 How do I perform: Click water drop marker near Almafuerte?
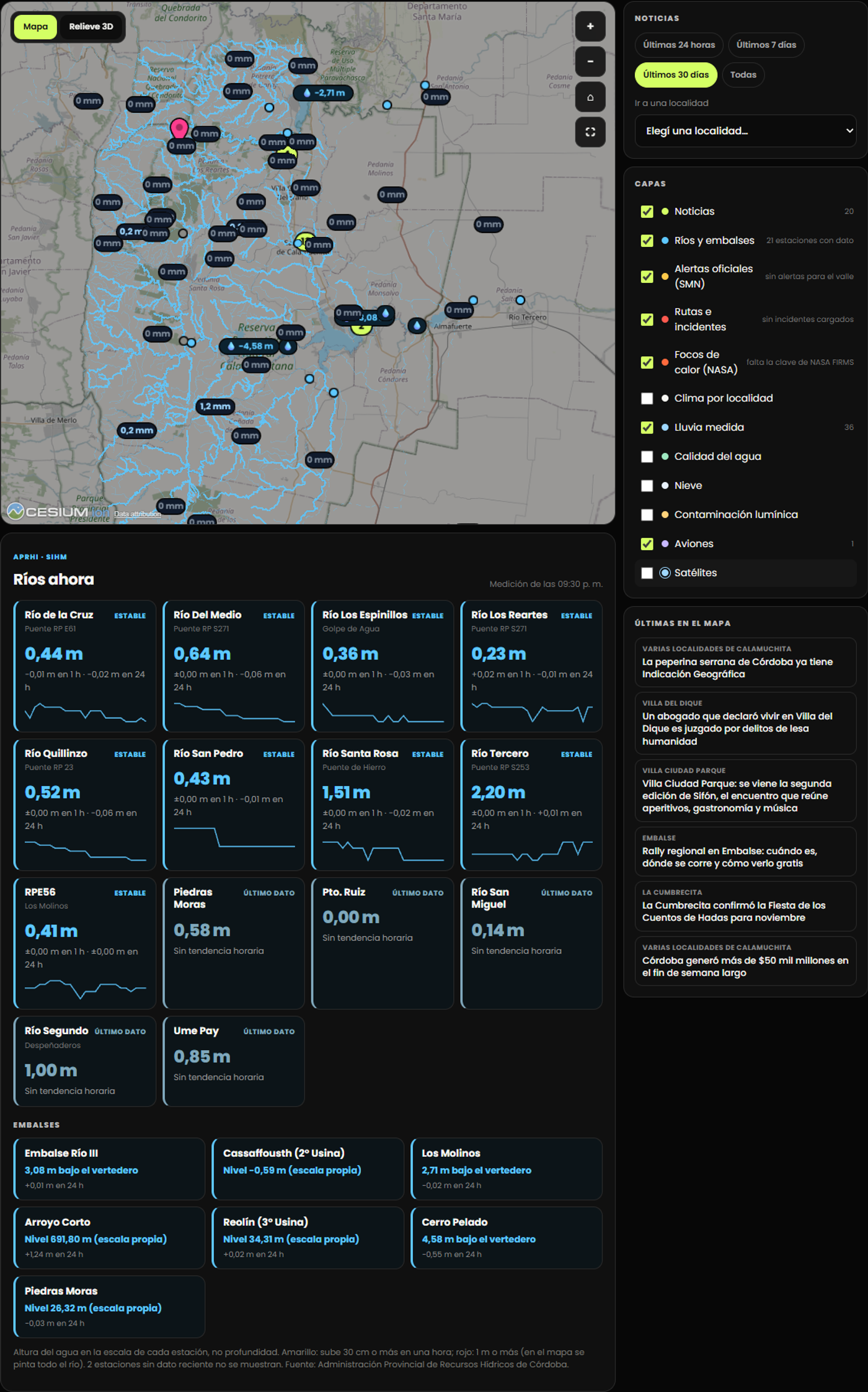[x=417, y=325]
